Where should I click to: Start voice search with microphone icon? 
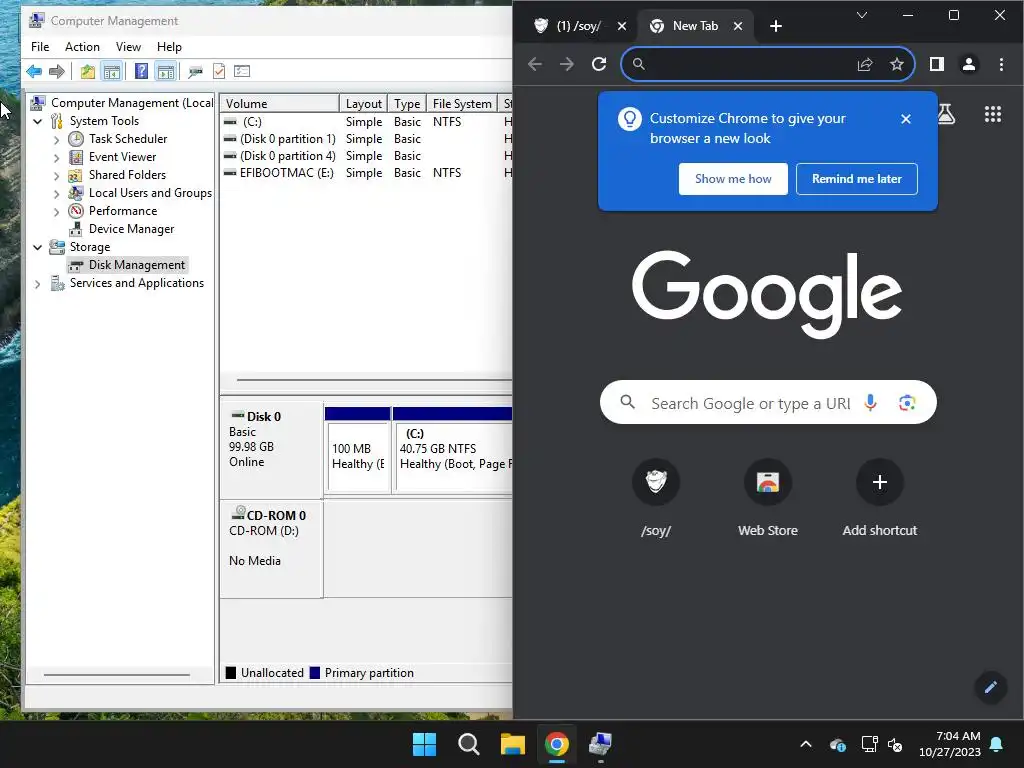point(870,402)
